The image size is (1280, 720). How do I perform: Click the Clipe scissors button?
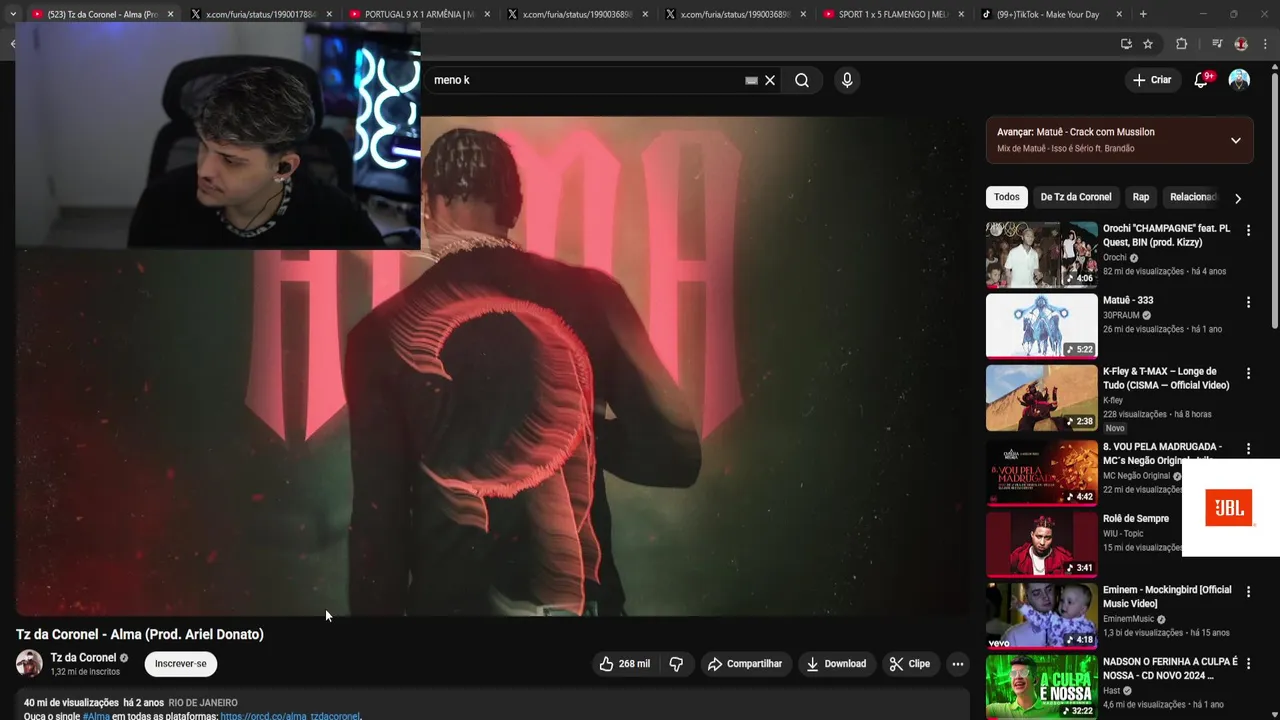pyautogui.click(x=910, y=664)
